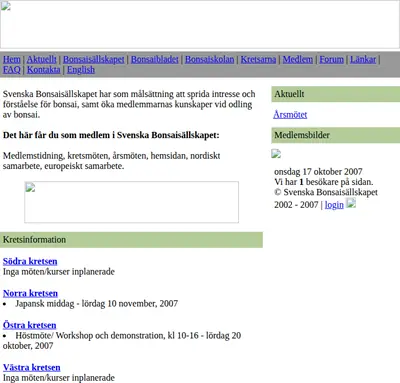The image size is (400, 383).
Task: Open the Hem navigation link
Action: coord(12,59)
